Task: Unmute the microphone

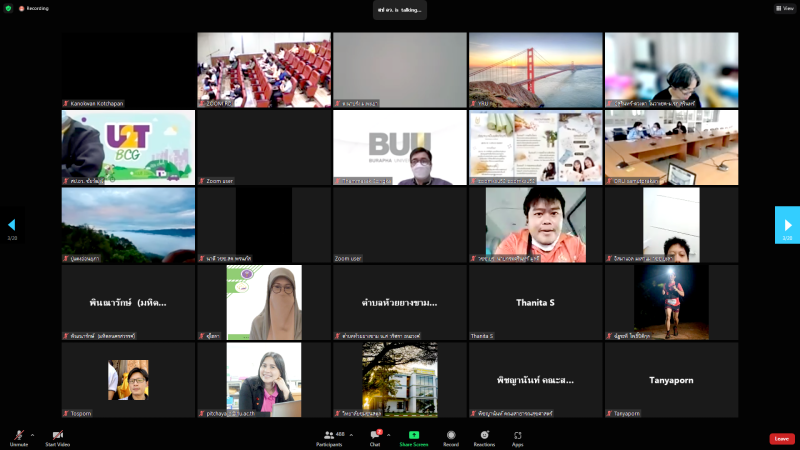Action: tap(17, 437)
